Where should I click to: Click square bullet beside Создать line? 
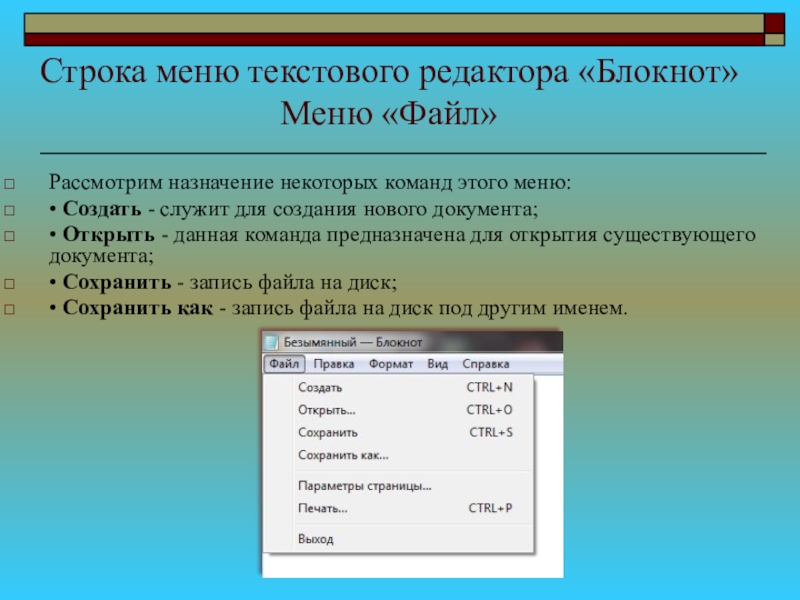tap(10, 210)
